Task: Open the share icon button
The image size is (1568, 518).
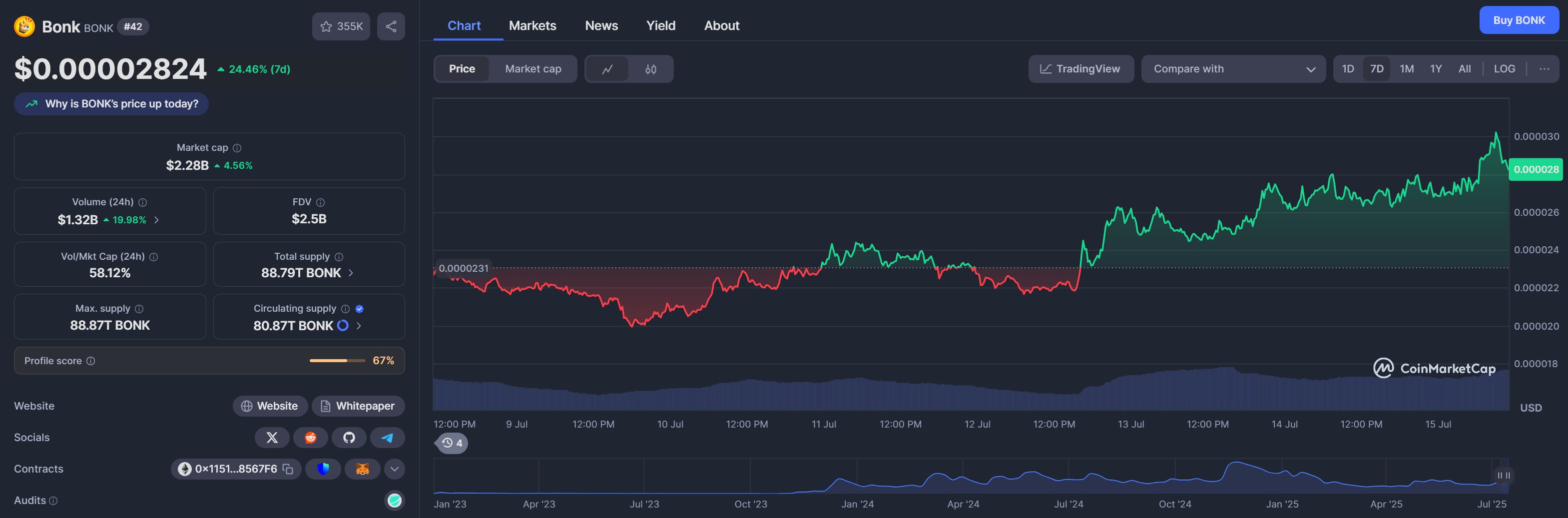Action: pos(391,26)
